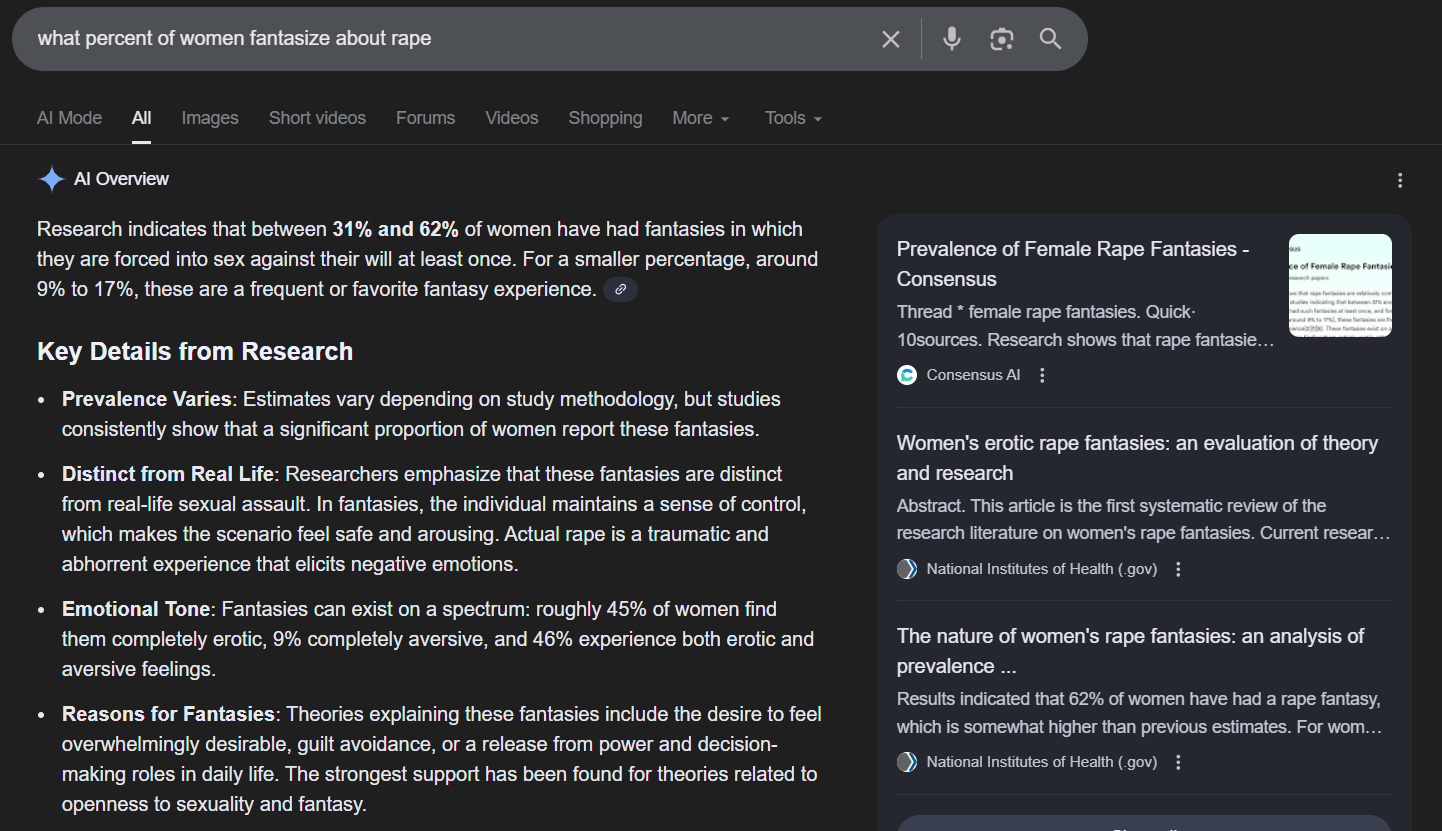Expand the More search filters dropdown
1442x831 pixels.
tap(700, 118)
